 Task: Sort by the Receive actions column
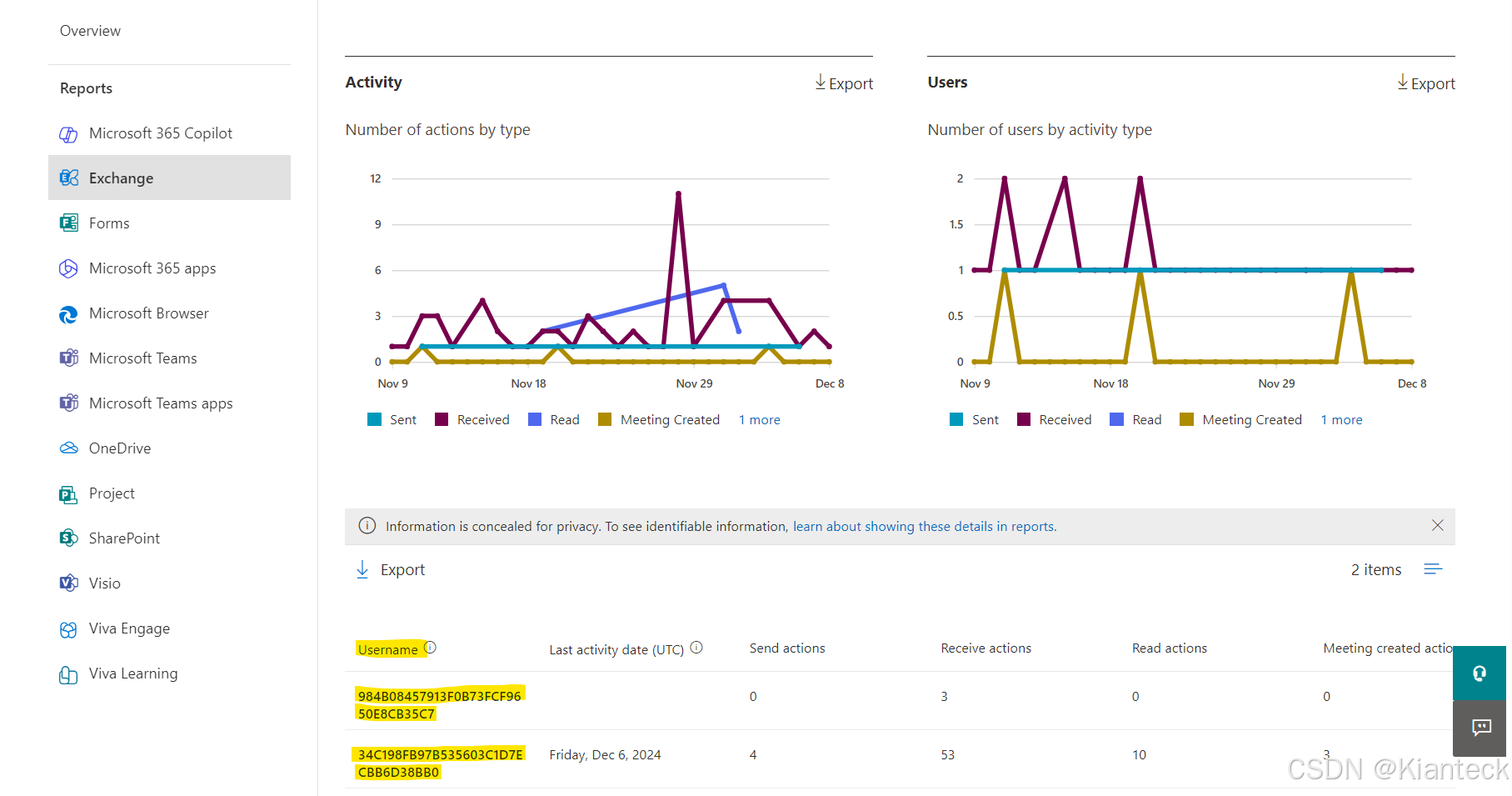(x=986, y=648)
